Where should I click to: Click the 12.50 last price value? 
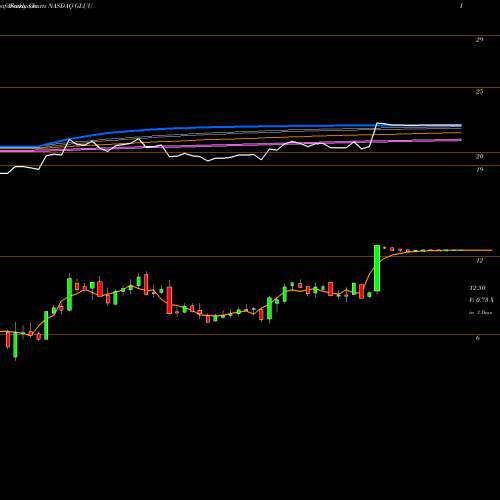click(477, 288)
